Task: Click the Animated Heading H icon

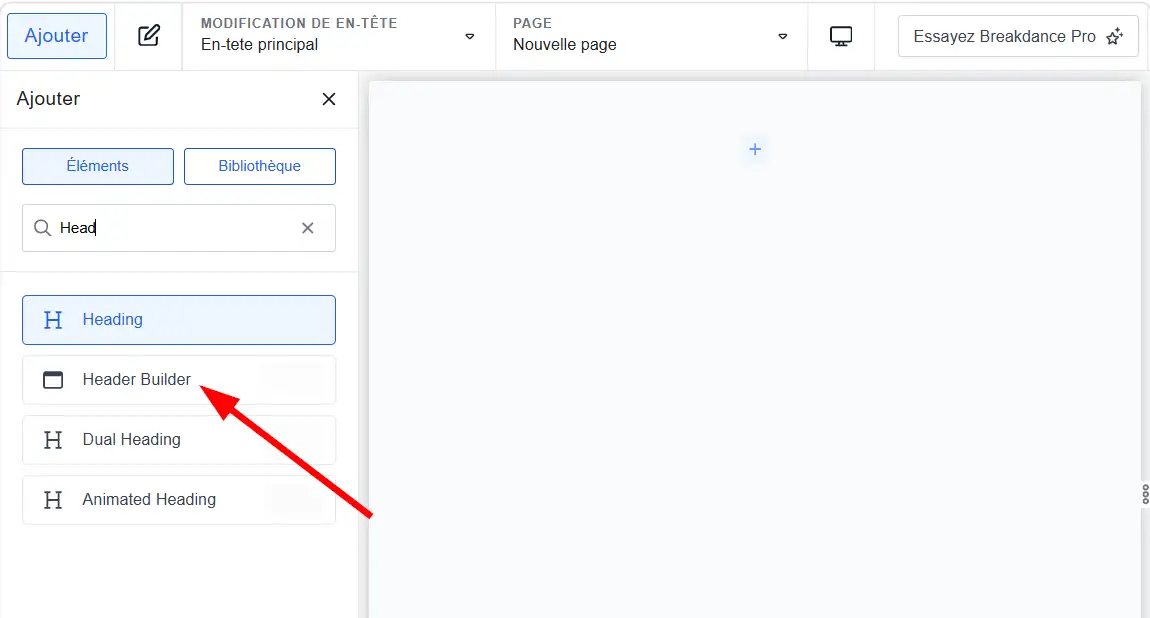Action: click(53, 500)
